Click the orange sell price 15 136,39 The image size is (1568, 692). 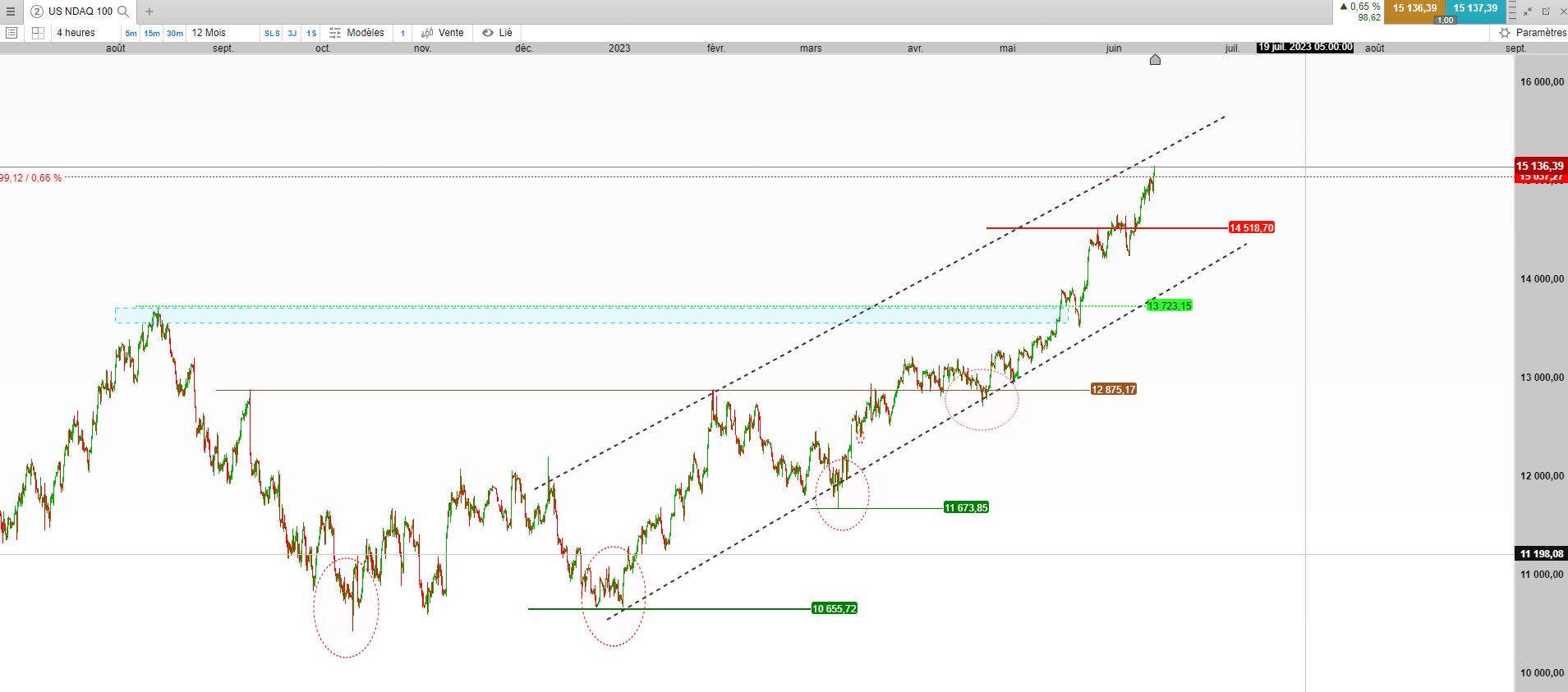tap(1414, 8)
